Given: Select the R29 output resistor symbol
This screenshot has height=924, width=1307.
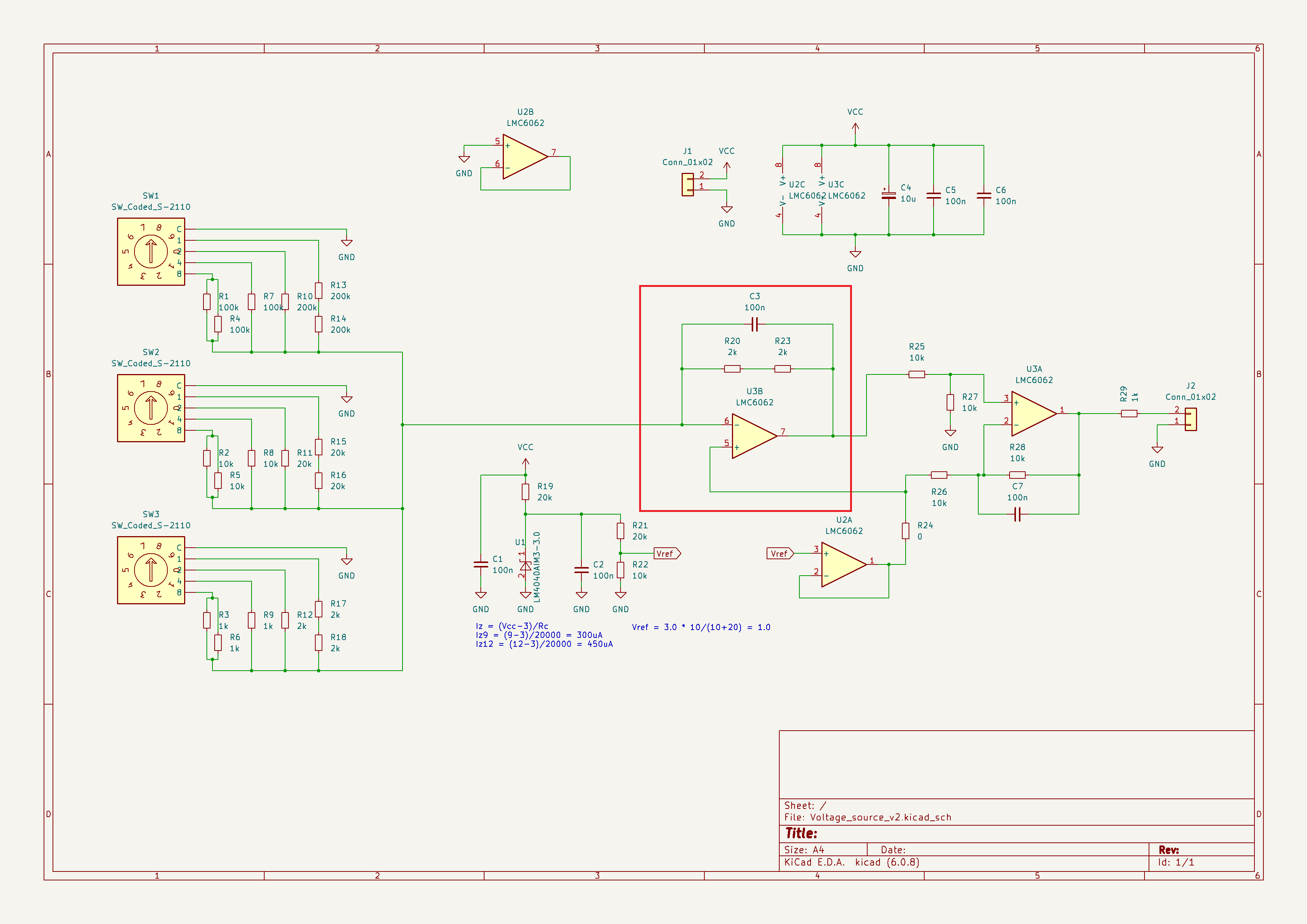Looking at the screenshot, I should click(x=1129, y=414).
